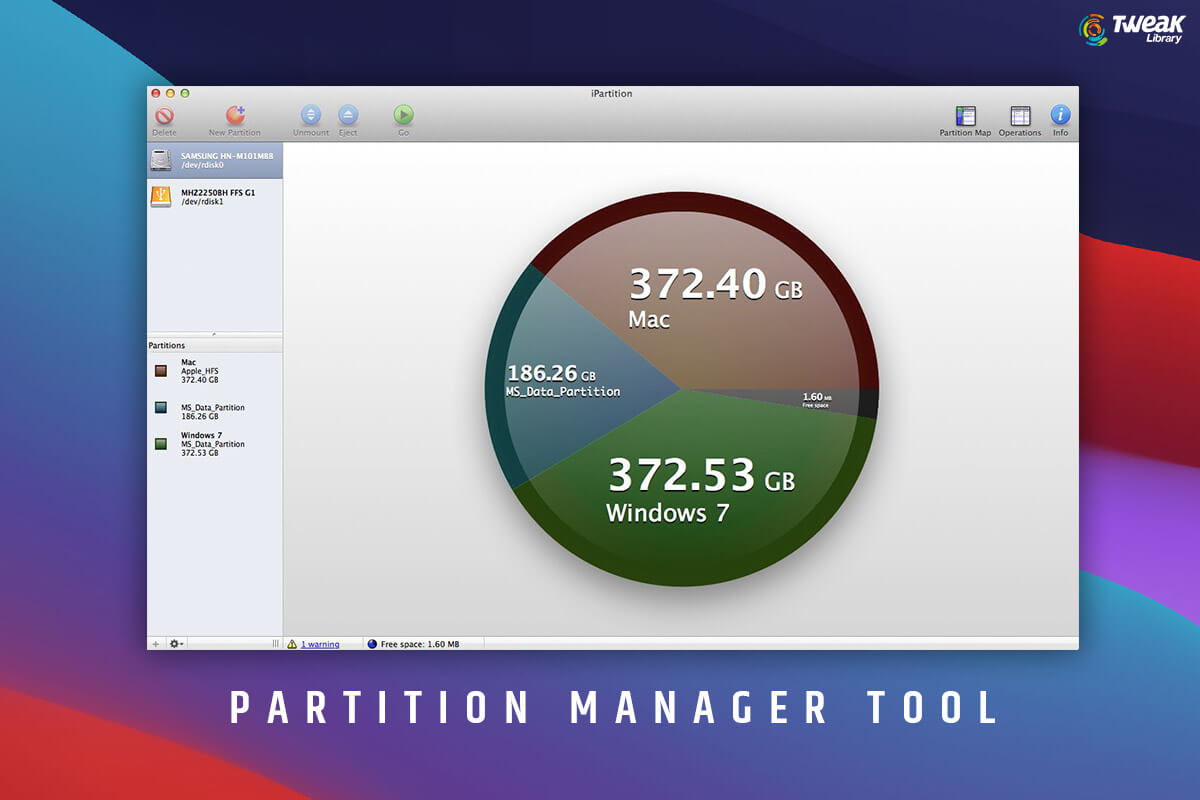This screenshot has height=800, width=1200.
Task: Create a partition with New Partition icon
Action: [x=235, y=116]
